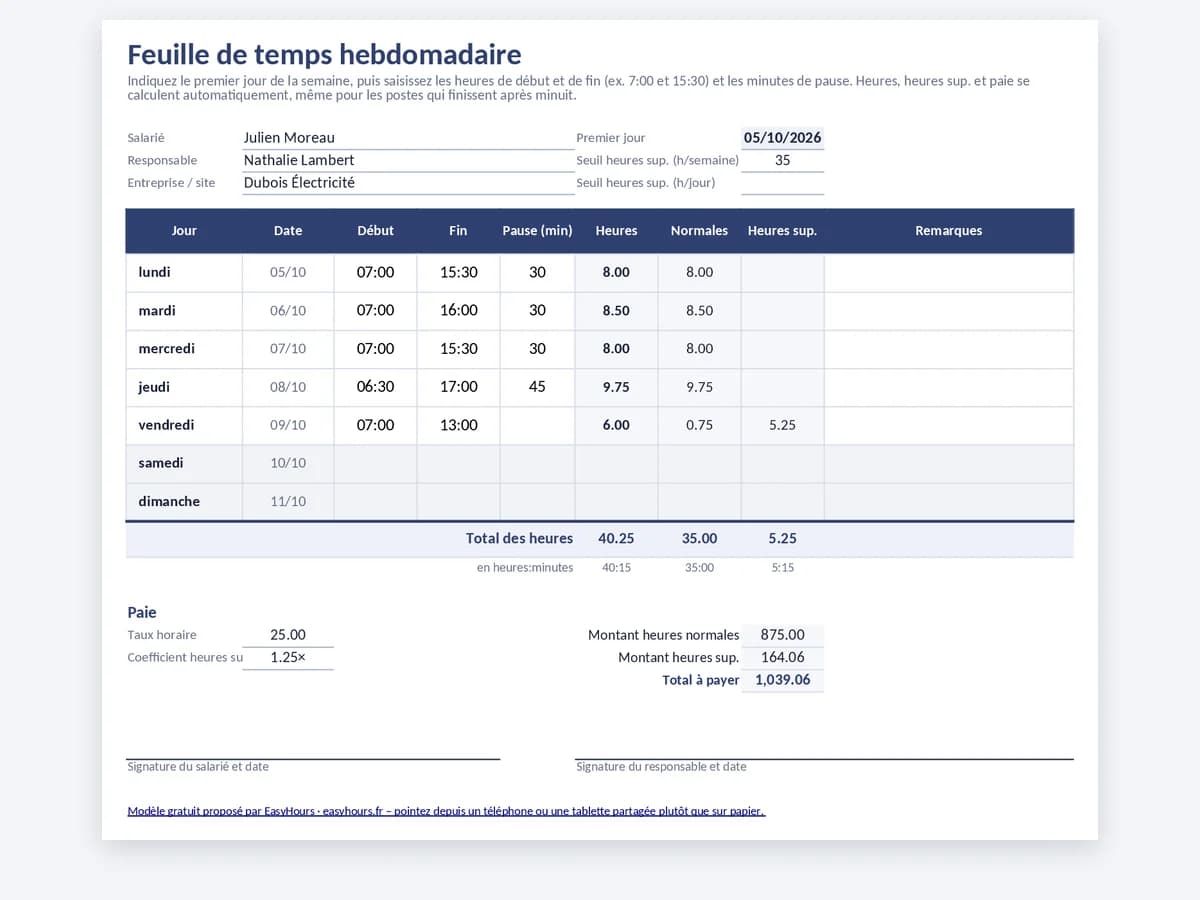
Task: Select total normal hours 35.00
Action: click(699, 539)
